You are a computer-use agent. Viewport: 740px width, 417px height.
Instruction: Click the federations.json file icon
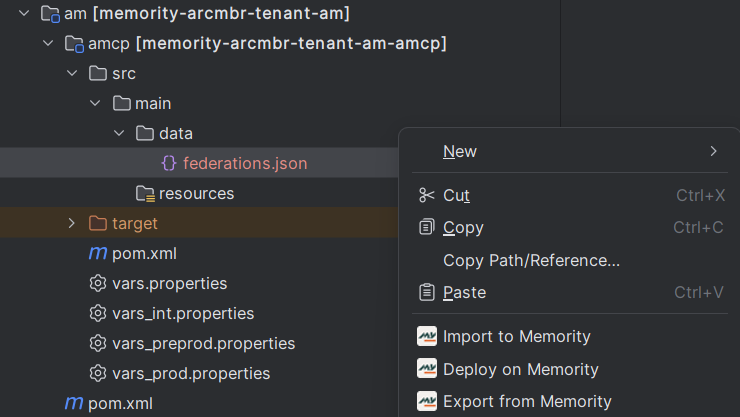click(169, 163)
